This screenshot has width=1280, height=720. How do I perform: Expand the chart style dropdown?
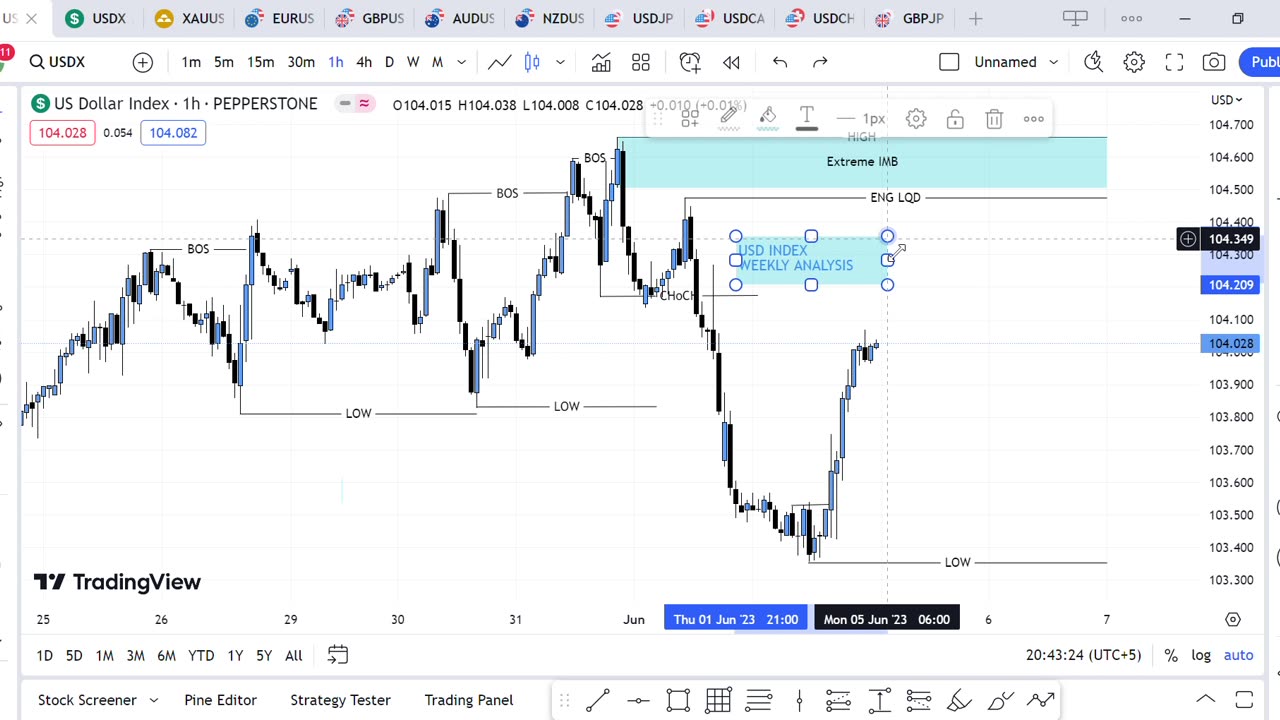click(x=560, y=62)
